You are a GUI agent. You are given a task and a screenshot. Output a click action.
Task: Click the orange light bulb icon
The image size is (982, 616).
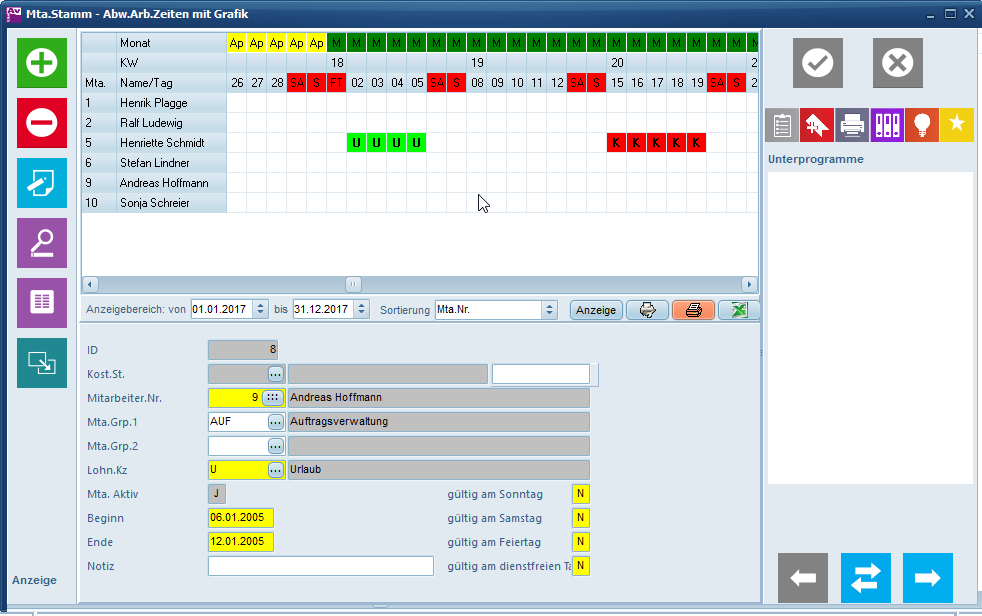(x=922, y=125)
